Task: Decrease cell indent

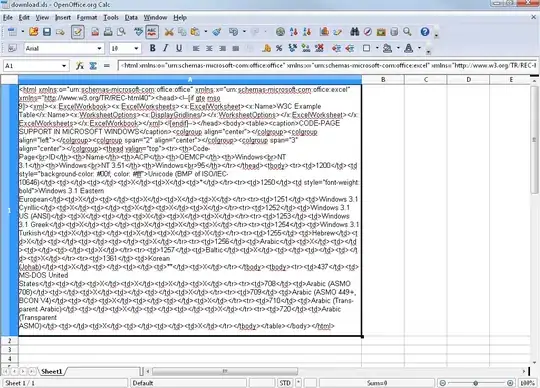Action: (336, 48)
